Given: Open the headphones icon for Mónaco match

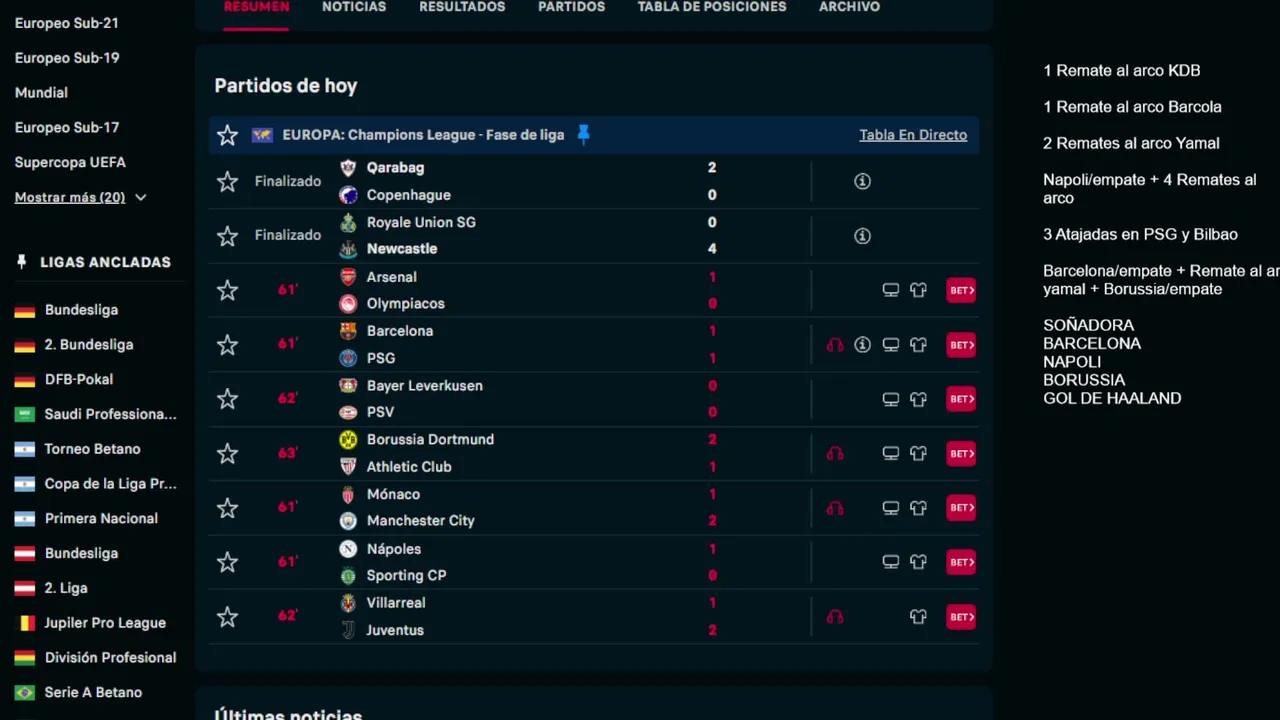Looking at the screenshot, I should [x=835, y=508].
